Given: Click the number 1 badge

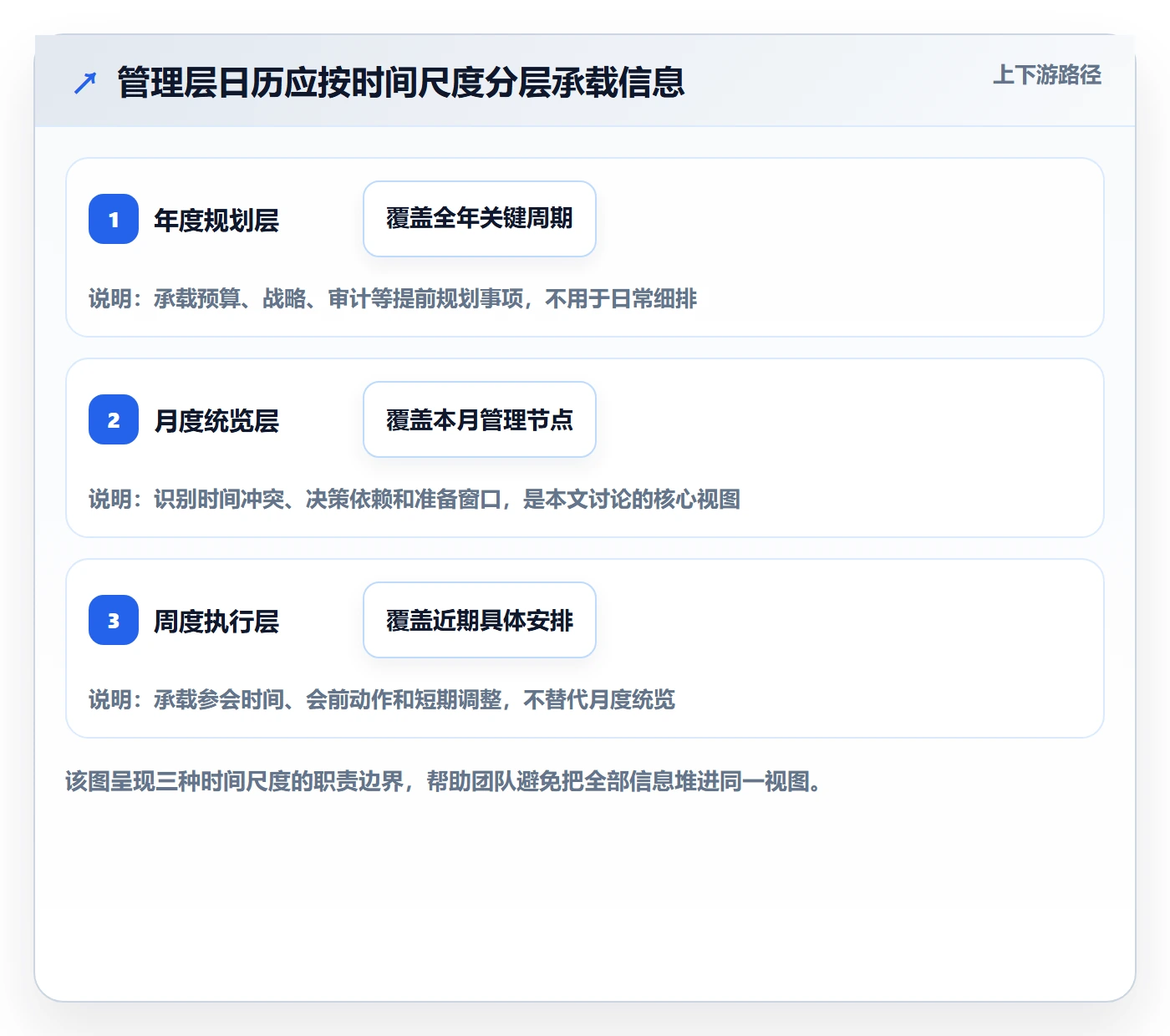Looking at the screenshot, I should [114, 219].
